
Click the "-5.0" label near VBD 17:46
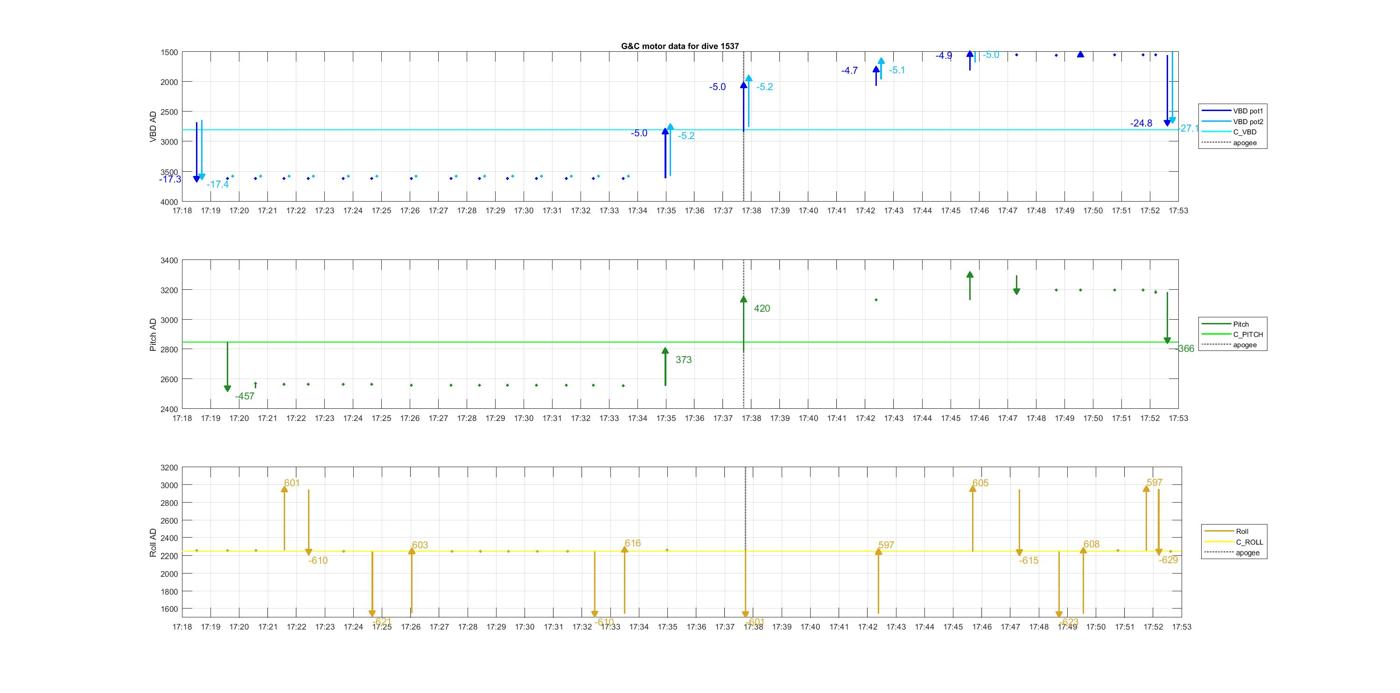(x=991, y=55)
